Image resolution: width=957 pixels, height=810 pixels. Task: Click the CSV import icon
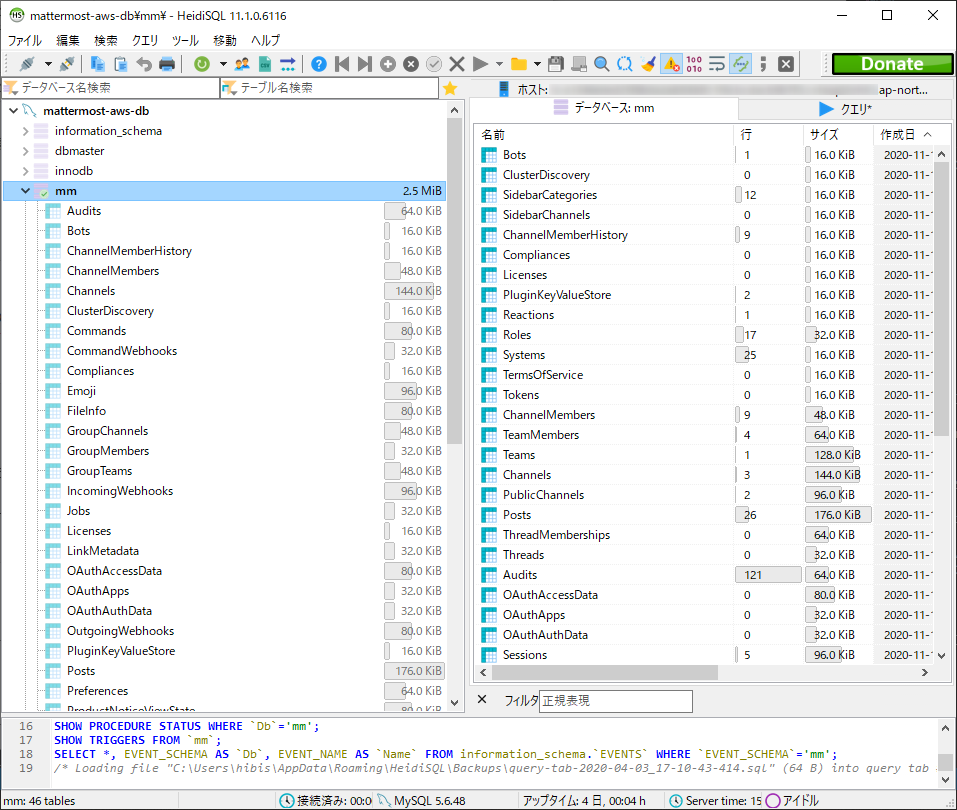265,64
